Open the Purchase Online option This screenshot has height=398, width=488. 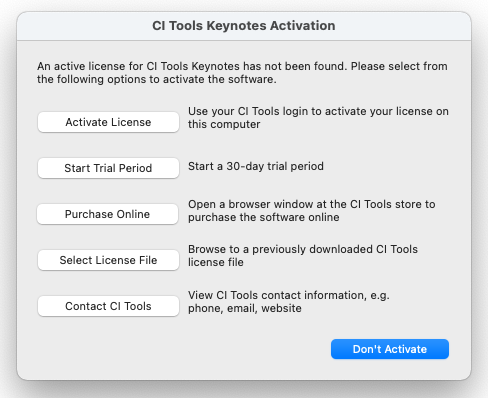[x=107, y=214]
